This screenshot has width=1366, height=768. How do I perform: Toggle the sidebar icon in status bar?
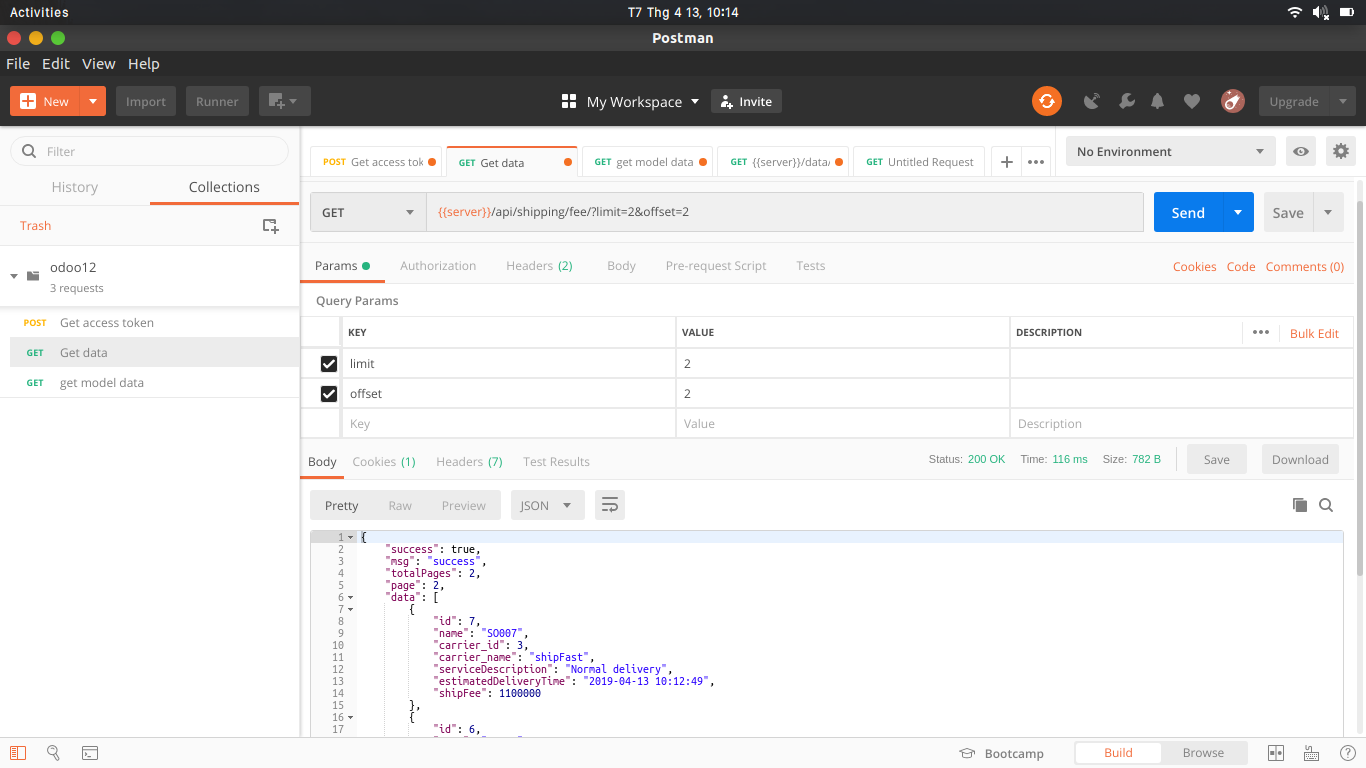point(18,753)
